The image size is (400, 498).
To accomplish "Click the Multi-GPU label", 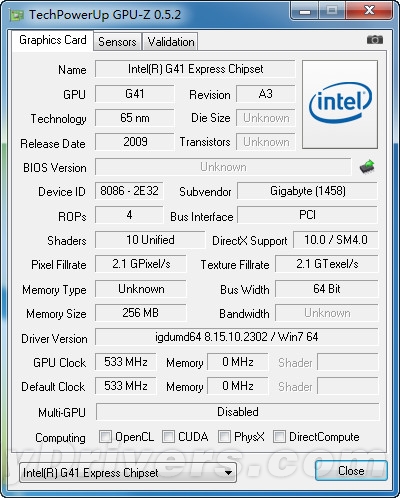I will (62, 413).
